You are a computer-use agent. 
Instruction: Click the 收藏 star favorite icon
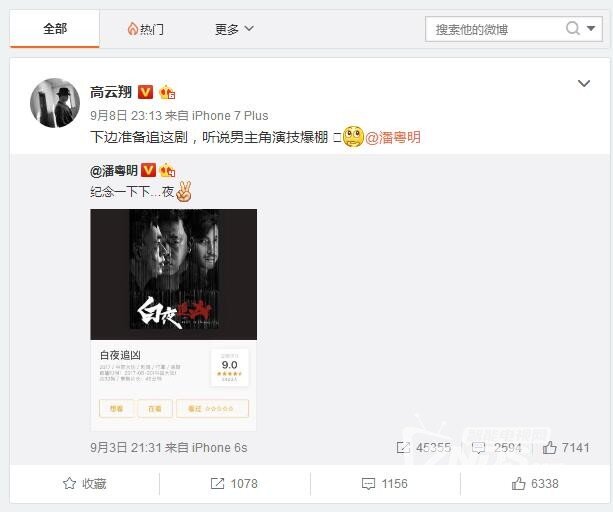point(69,483)
